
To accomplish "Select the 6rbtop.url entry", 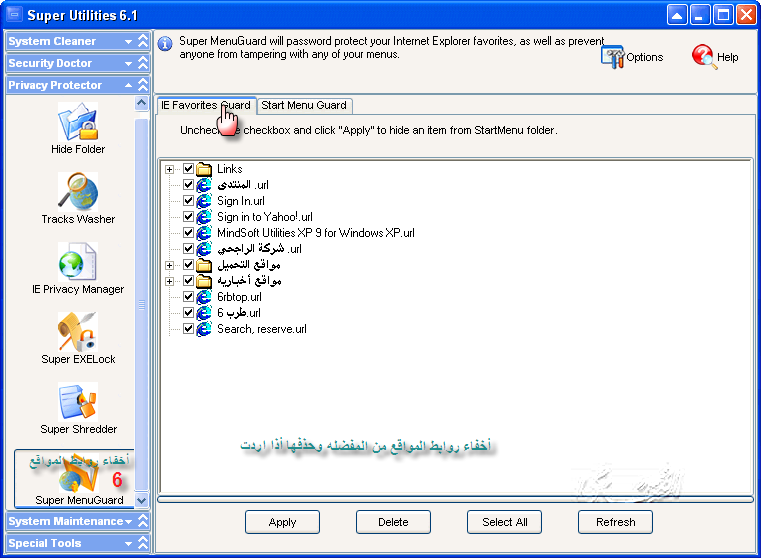I will pos(239,297).
